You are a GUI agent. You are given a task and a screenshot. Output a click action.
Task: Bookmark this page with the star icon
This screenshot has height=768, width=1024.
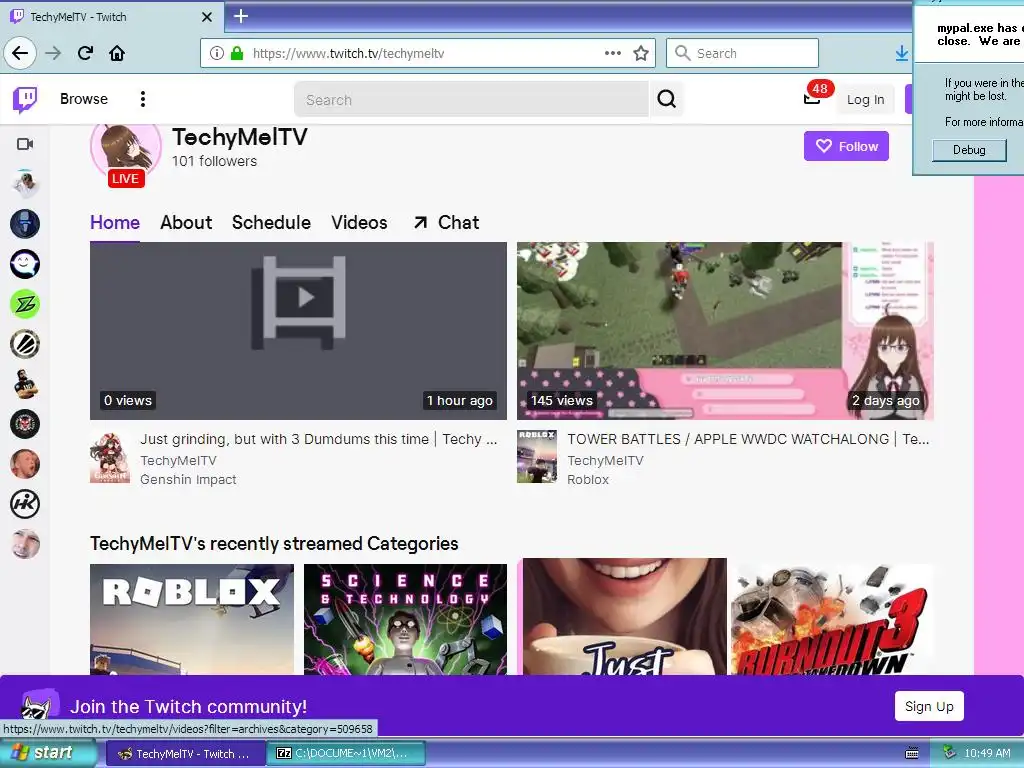641,53
